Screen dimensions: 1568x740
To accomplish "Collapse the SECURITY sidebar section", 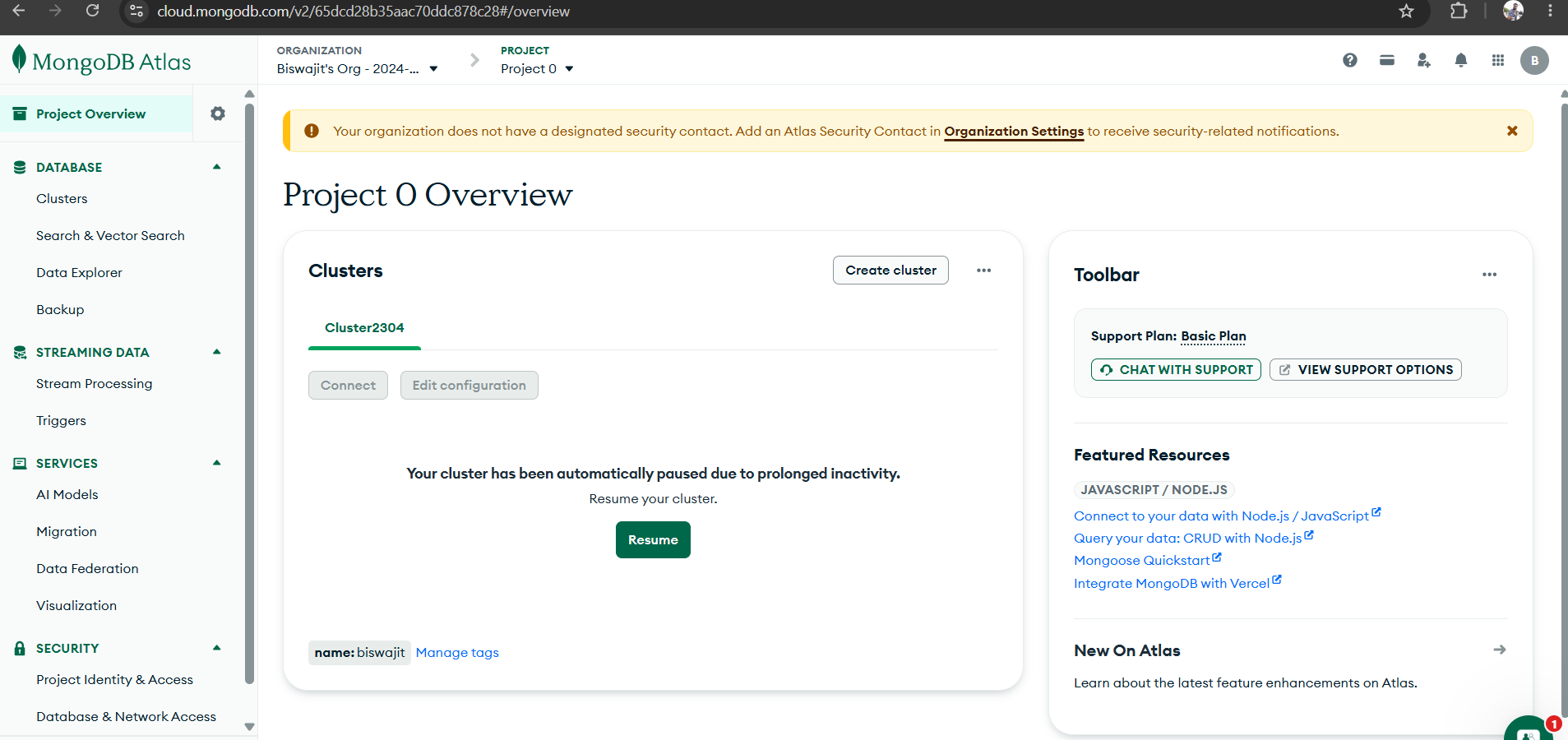I will (x=217, y=648).
